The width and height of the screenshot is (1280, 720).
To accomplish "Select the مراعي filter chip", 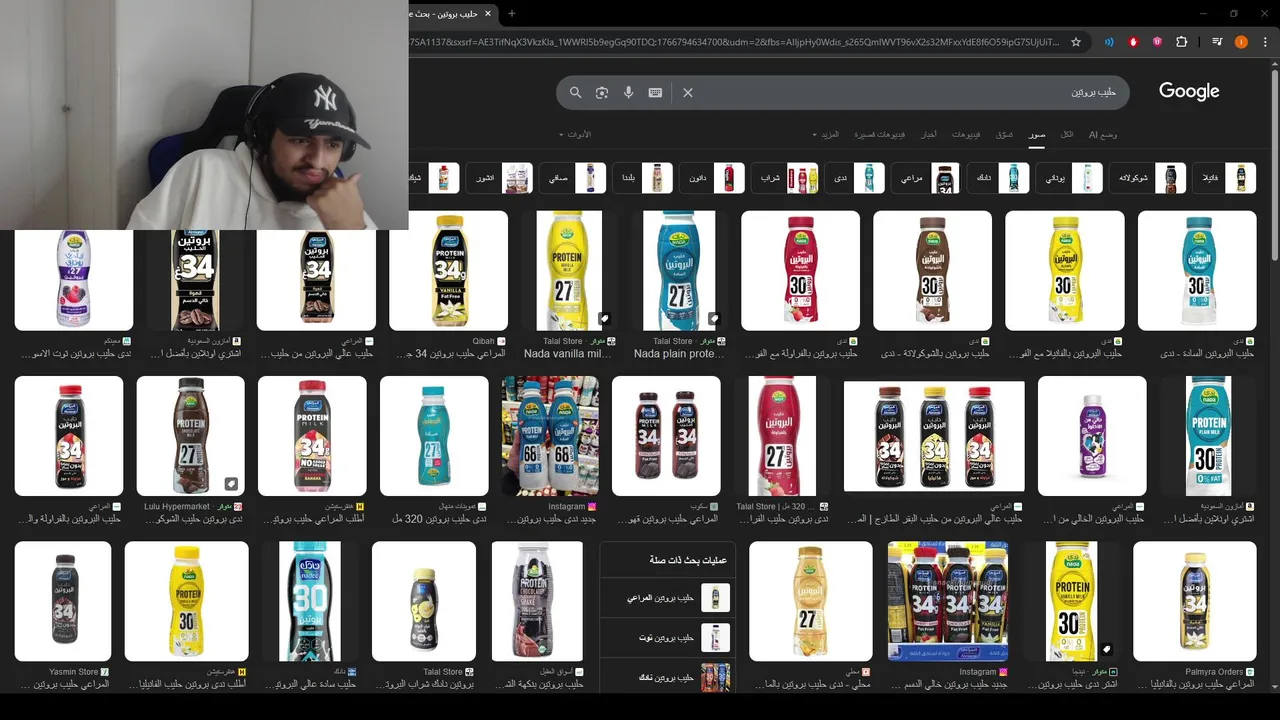I will click(925, 178).
